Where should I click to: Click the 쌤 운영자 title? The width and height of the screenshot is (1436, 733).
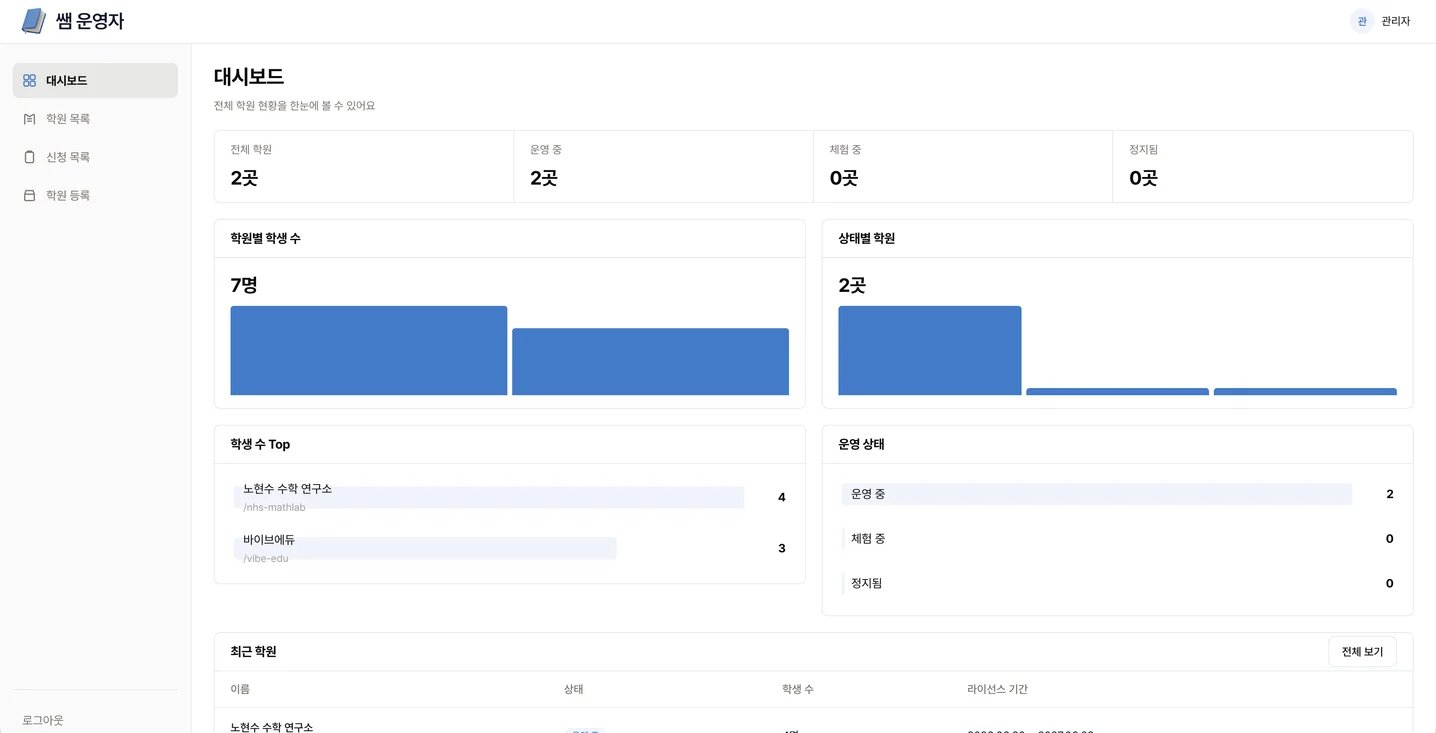click(x=90, y=21)
